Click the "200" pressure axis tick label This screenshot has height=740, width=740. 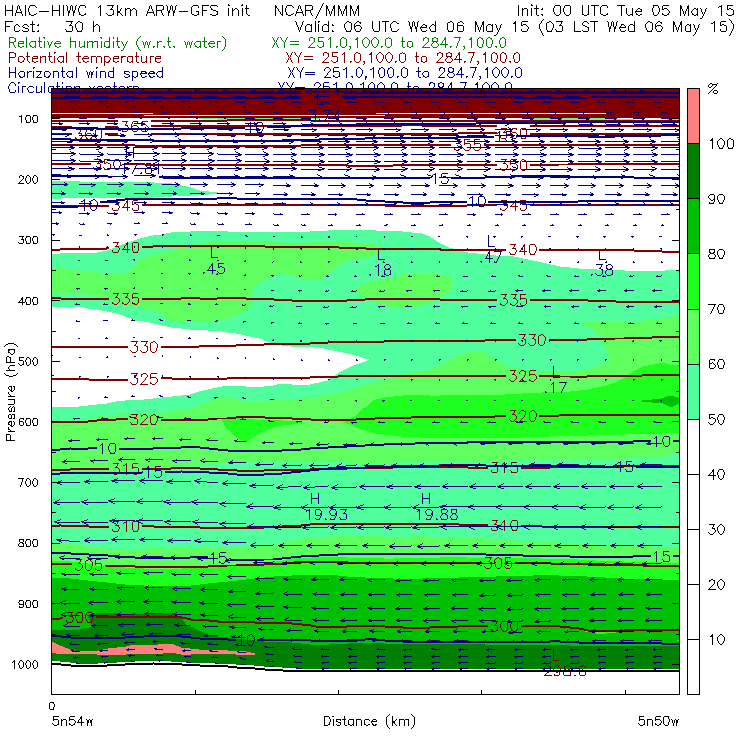point(28,179)
